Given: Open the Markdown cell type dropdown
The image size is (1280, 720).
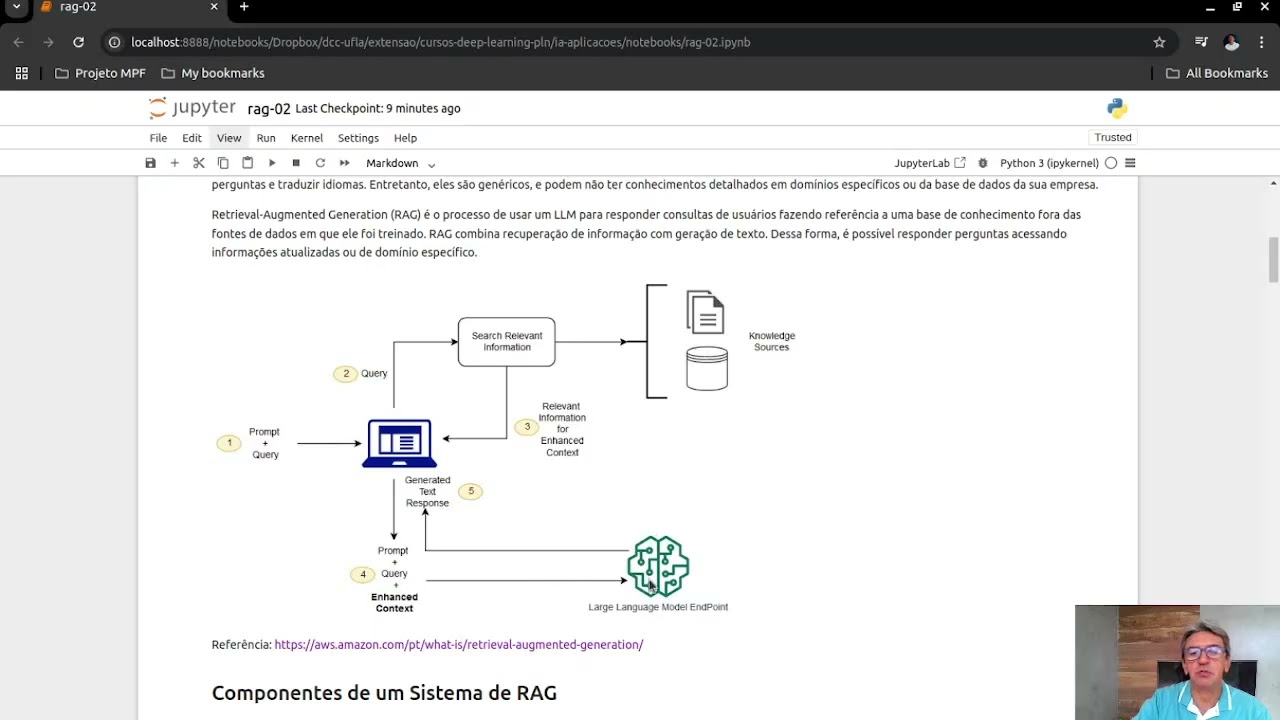Looking at the screenshot, I should [400, 163].
